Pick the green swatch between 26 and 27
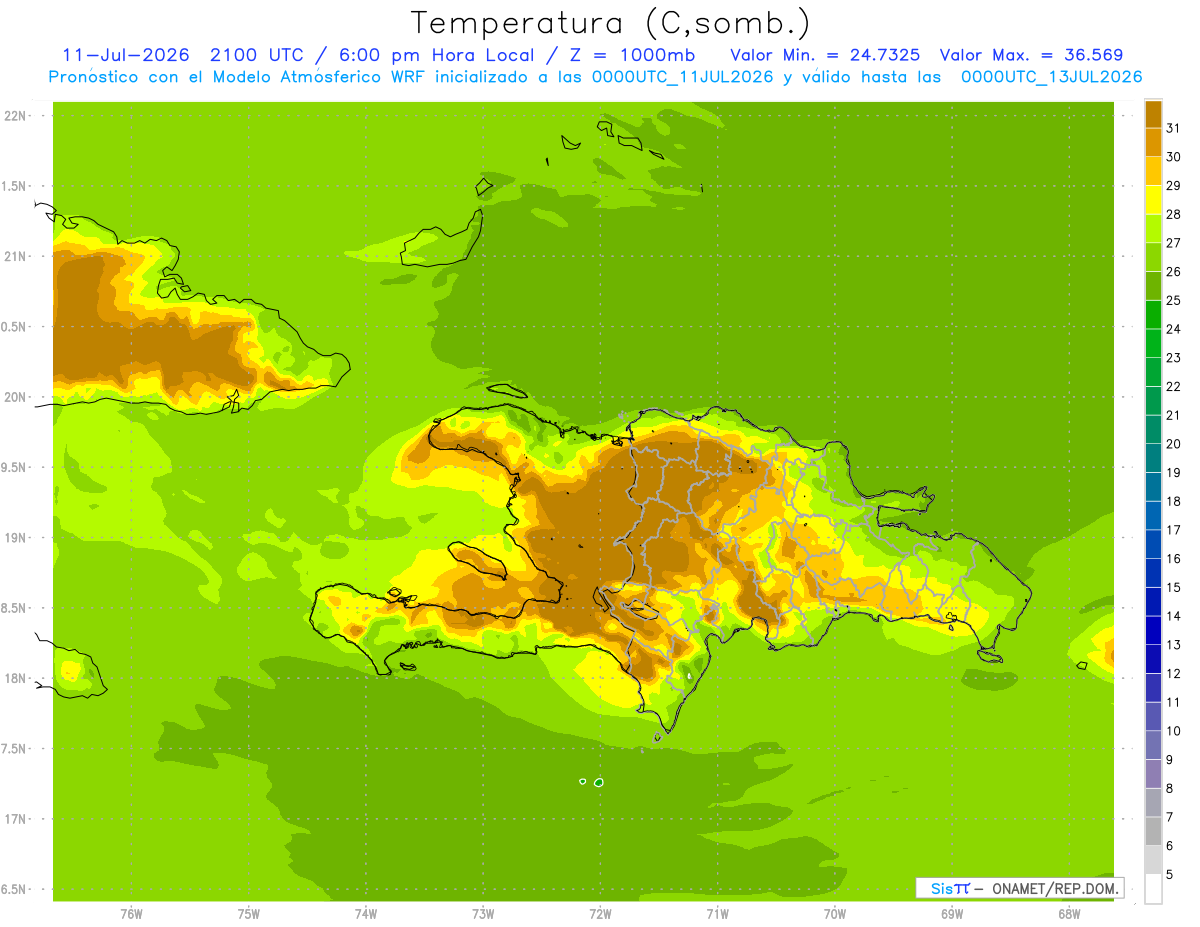Screen dimensions: 1200x927 1153,257
